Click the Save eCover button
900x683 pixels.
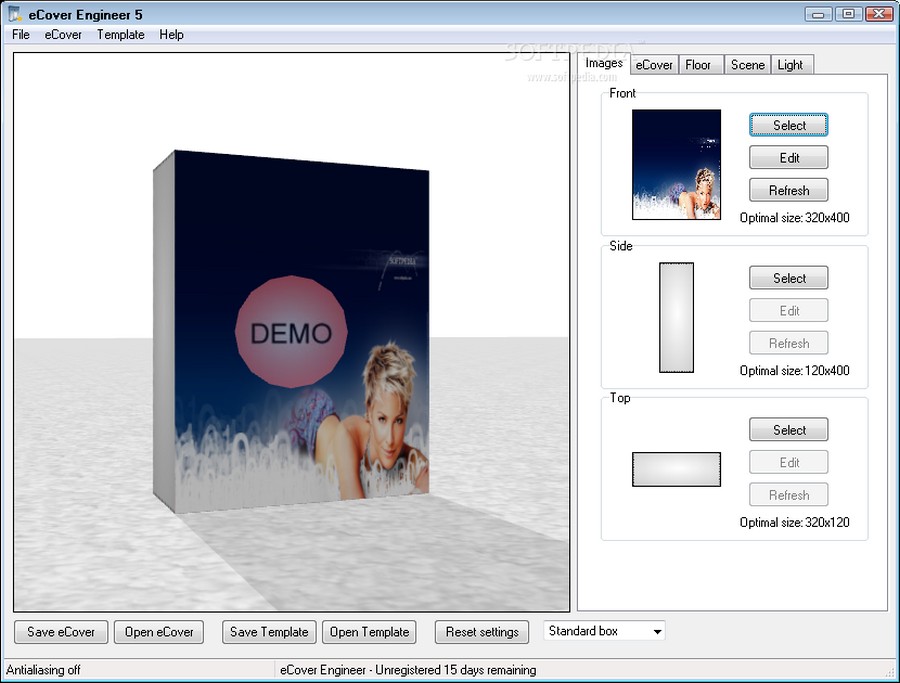61,632
